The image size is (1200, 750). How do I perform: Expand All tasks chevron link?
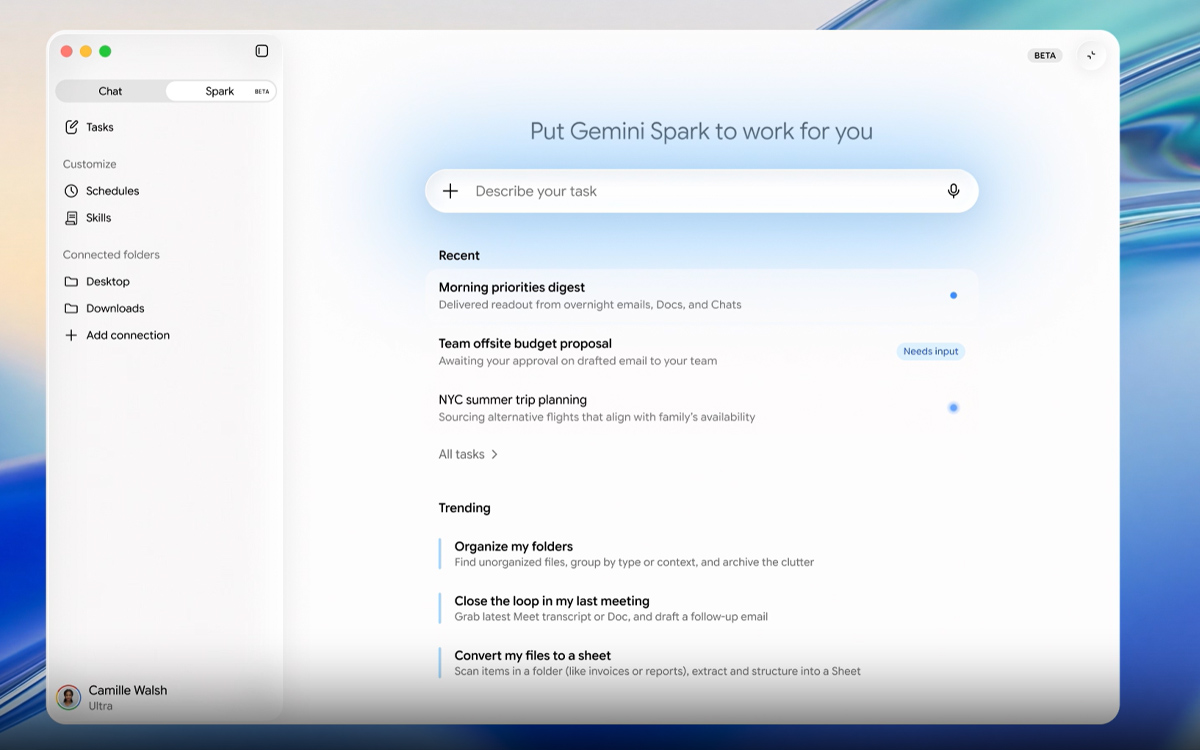[x=468, y=454]
